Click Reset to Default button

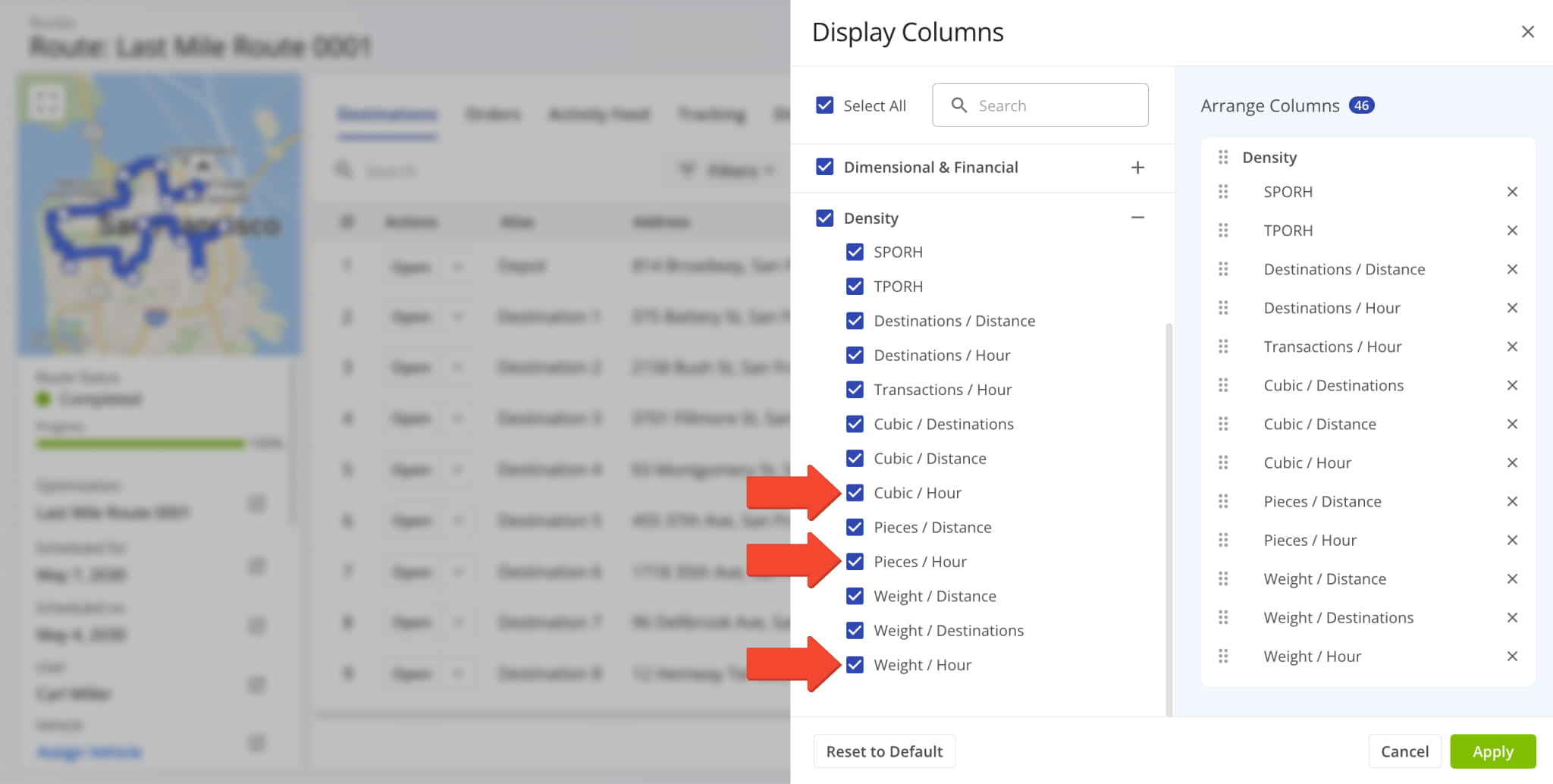(x=884, y=751)
